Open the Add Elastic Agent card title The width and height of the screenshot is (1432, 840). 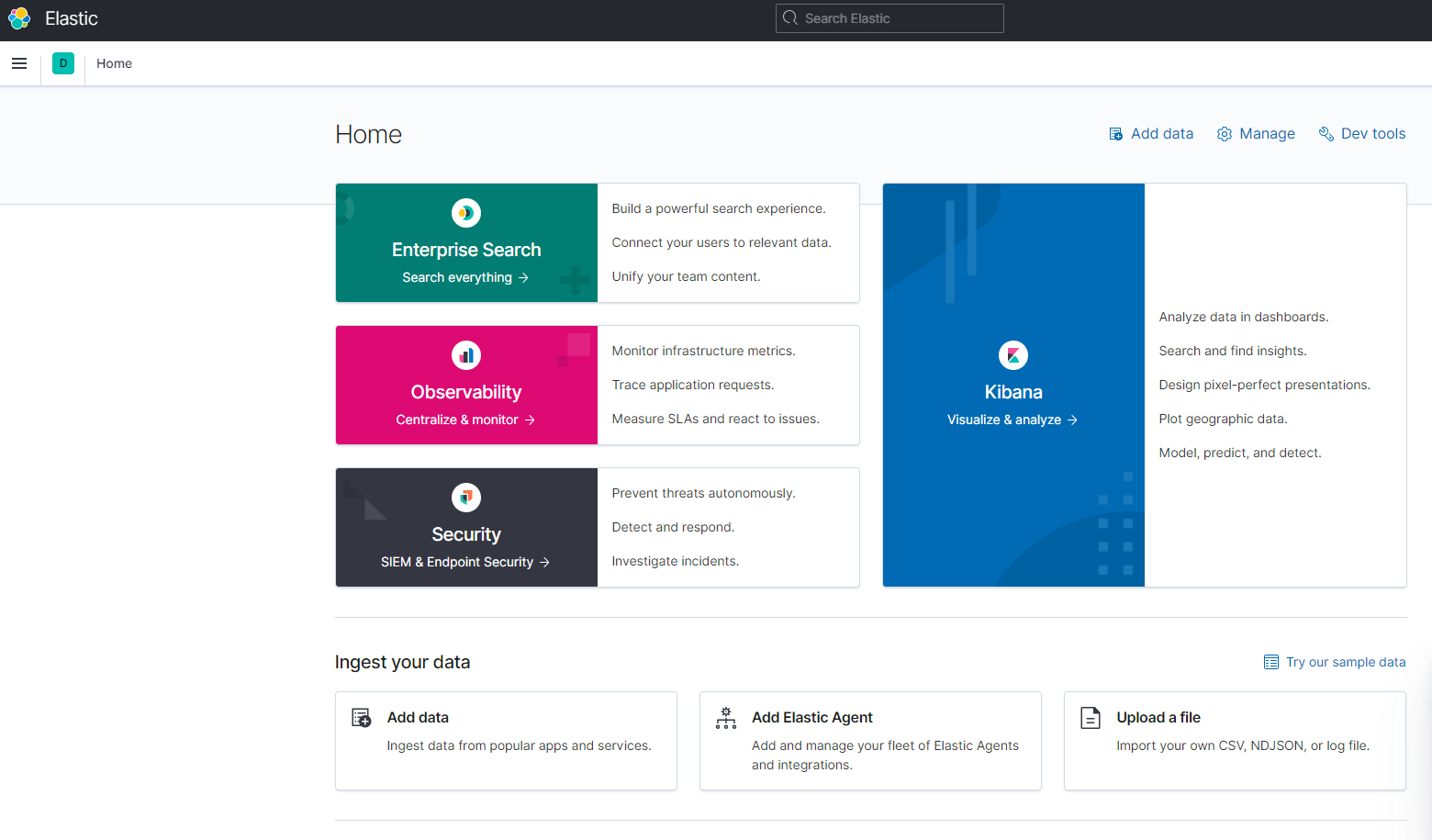[x=812, y=718]
